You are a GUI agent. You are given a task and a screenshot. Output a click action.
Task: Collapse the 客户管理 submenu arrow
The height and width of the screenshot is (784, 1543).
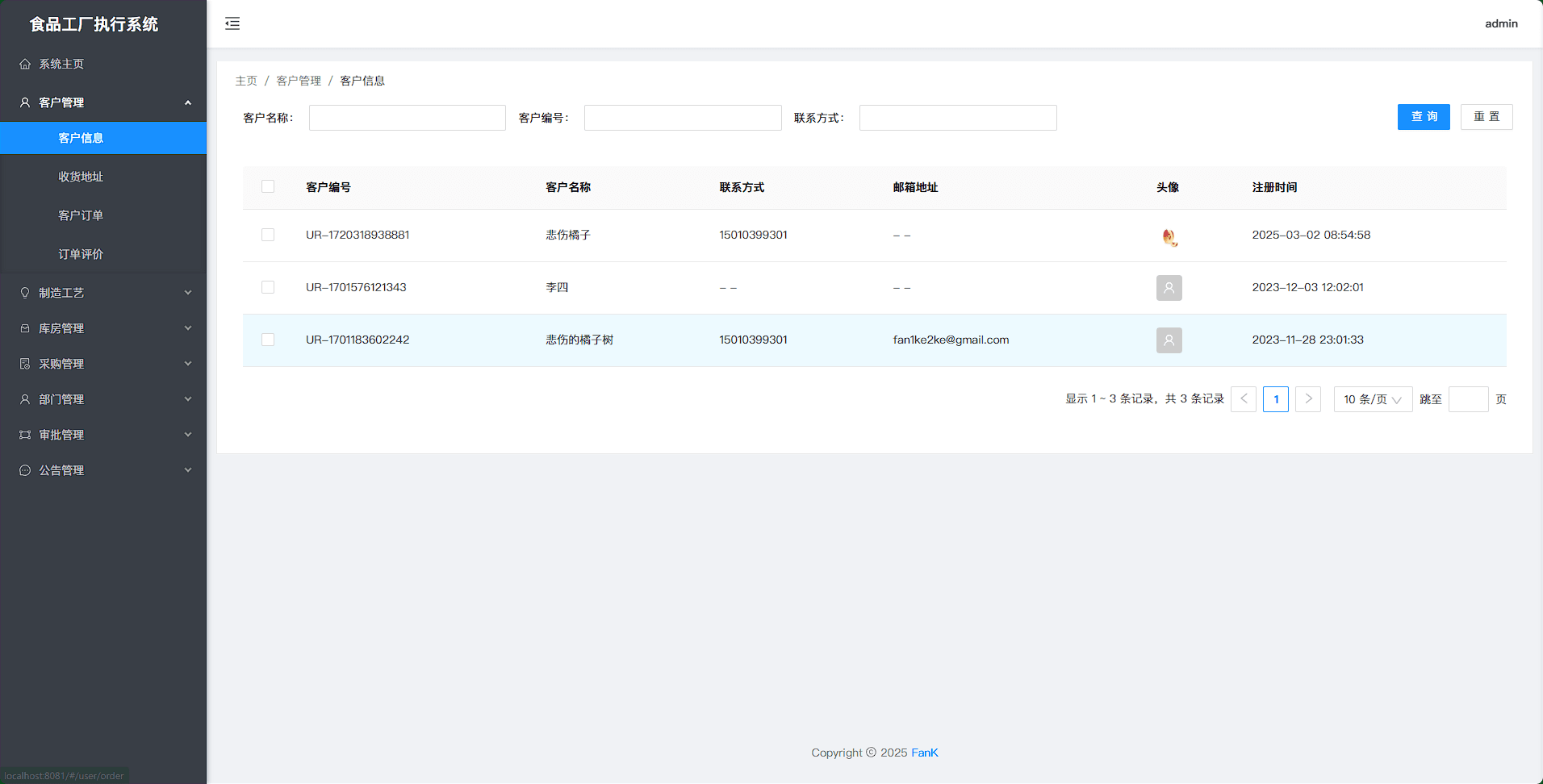188,102
